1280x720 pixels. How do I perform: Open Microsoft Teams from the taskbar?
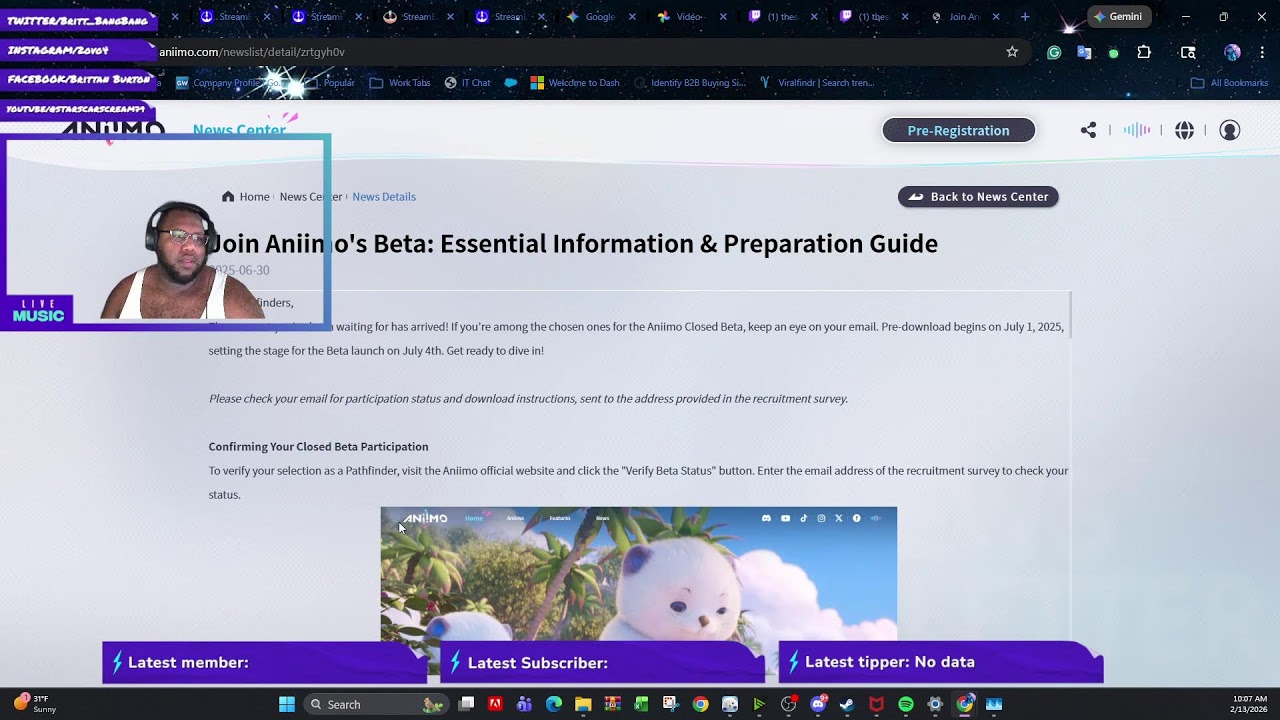[x=524, y=704]
